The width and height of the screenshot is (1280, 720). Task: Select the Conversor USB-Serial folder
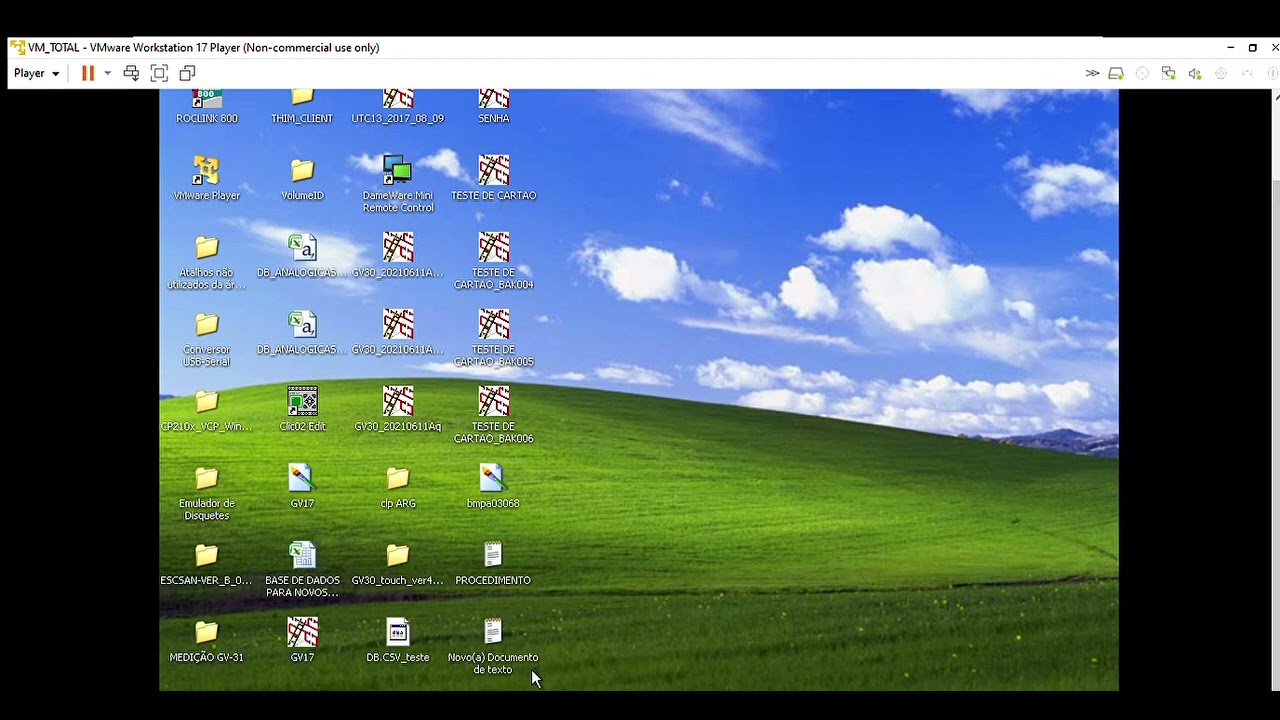pyautogui.click(x=206, y=339)
